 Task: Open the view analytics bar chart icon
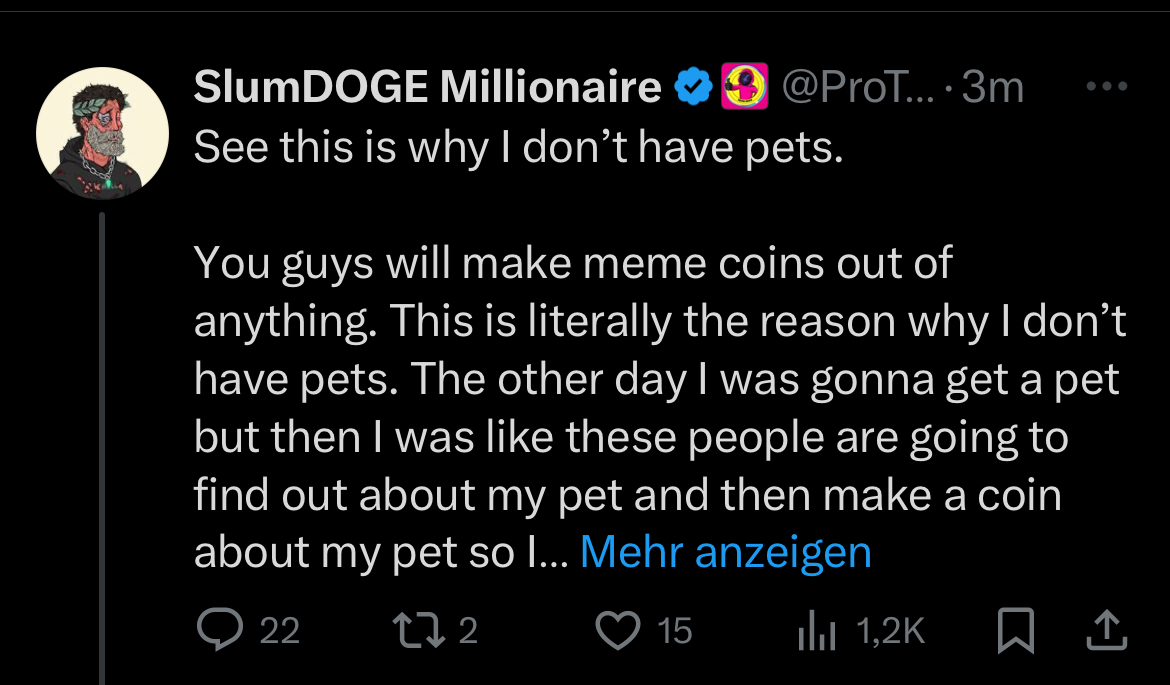816,631
